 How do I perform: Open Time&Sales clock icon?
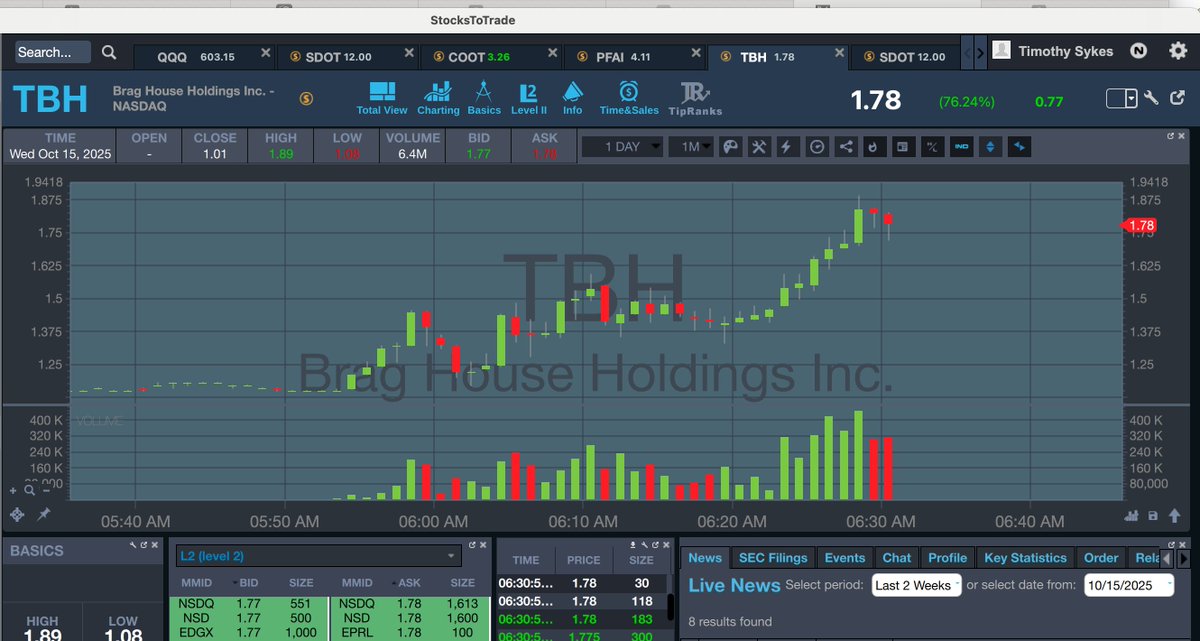click(x=629, y=98)
